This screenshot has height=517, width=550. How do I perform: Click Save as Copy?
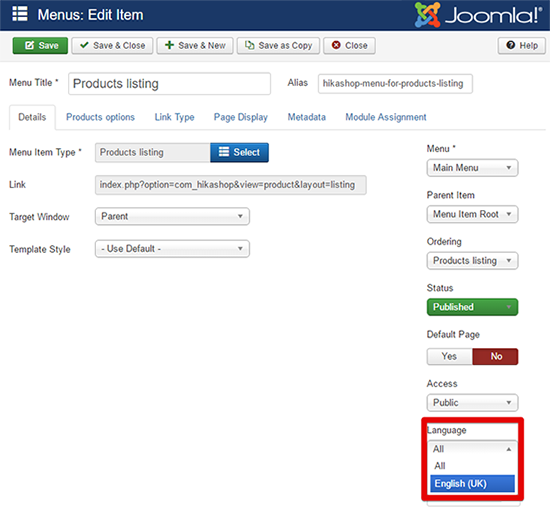278,46
